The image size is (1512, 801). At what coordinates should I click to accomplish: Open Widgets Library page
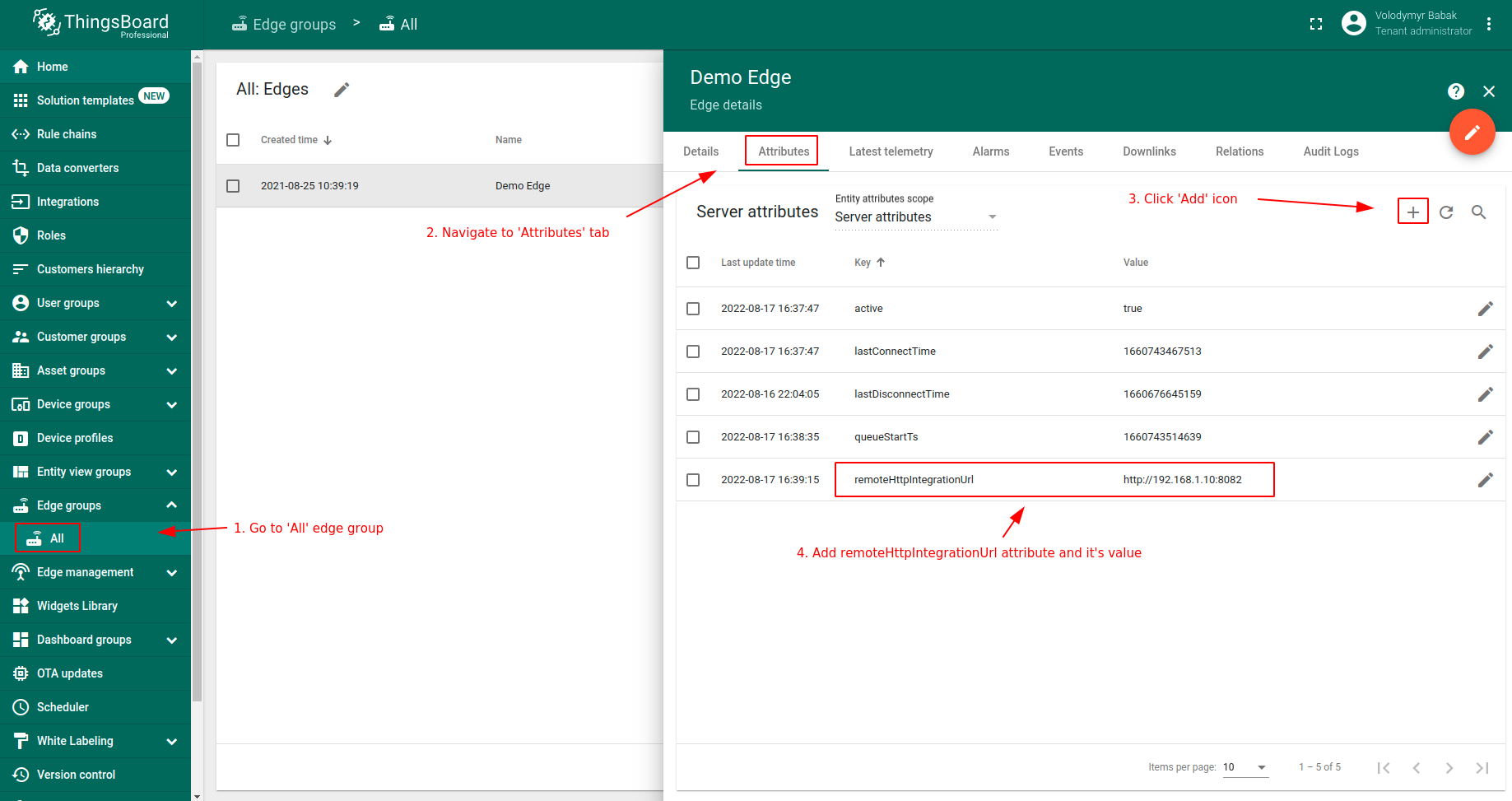[x=95, y=606]
